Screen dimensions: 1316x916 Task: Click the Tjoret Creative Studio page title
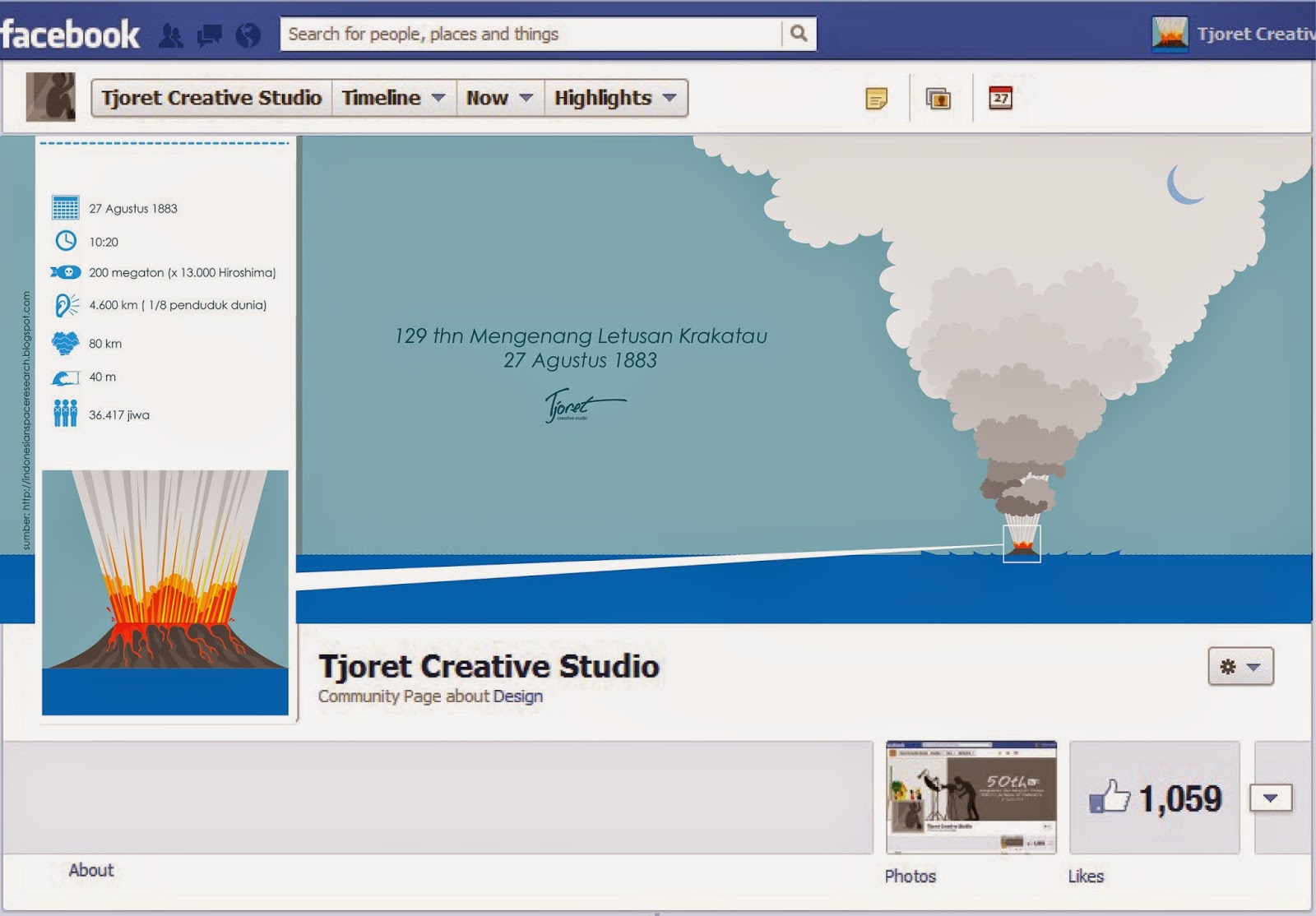click(x=489, y=666)
